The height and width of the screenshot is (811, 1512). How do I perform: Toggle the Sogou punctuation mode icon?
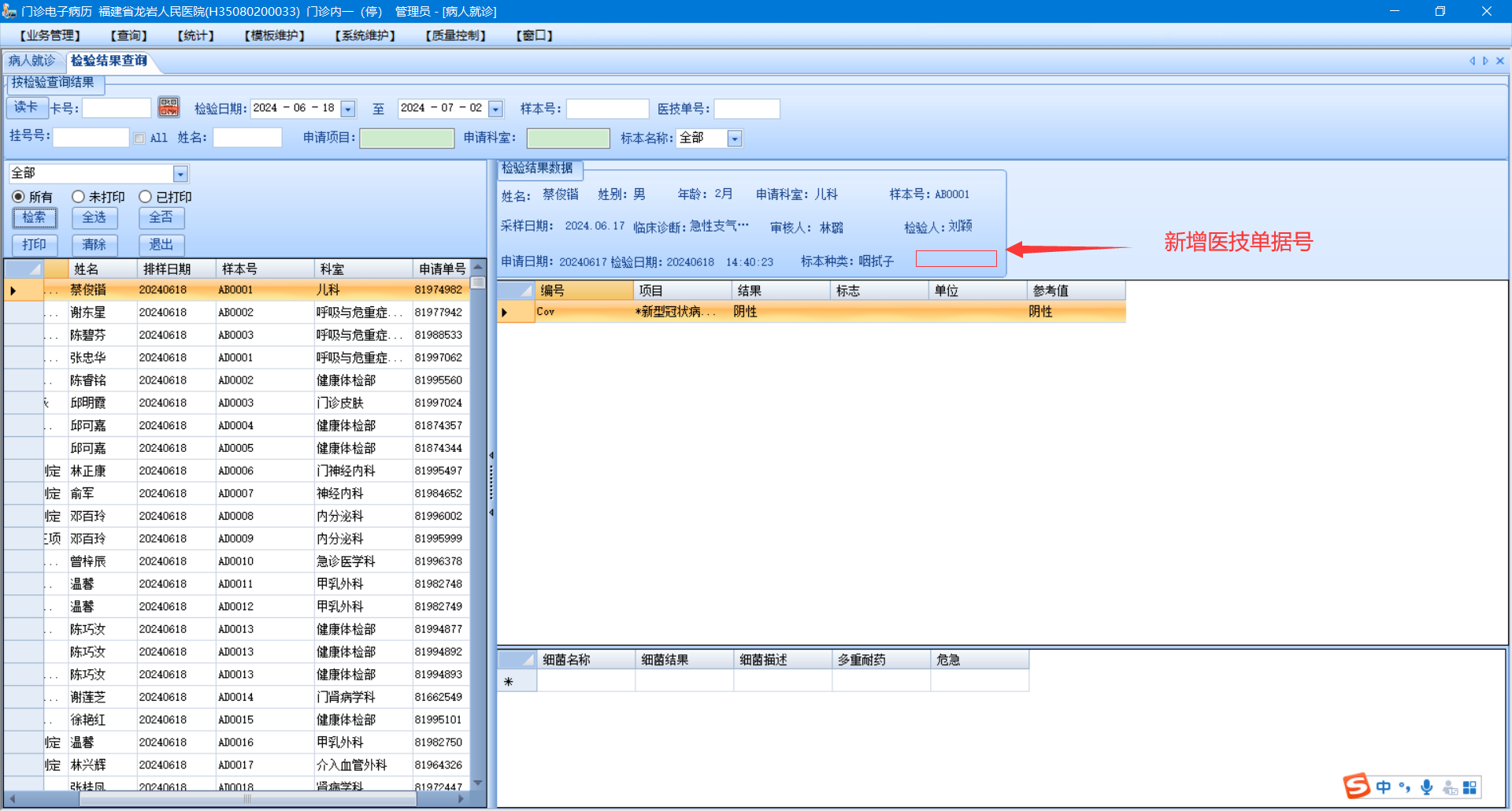pyautogui.click(x=1405, y=787)
